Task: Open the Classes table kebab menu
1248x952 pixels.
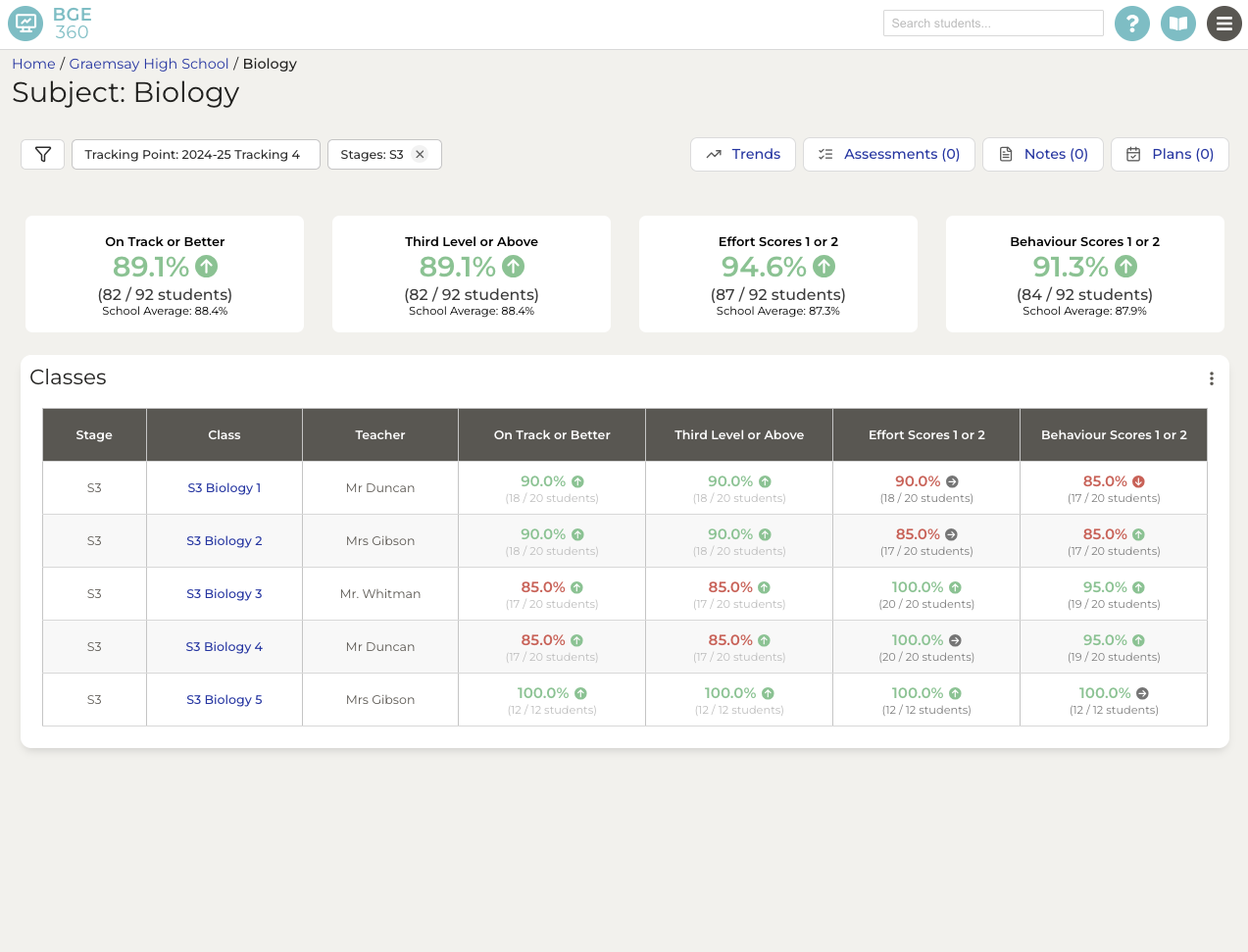Action: pyautogui.click(x=1211, y=377)
